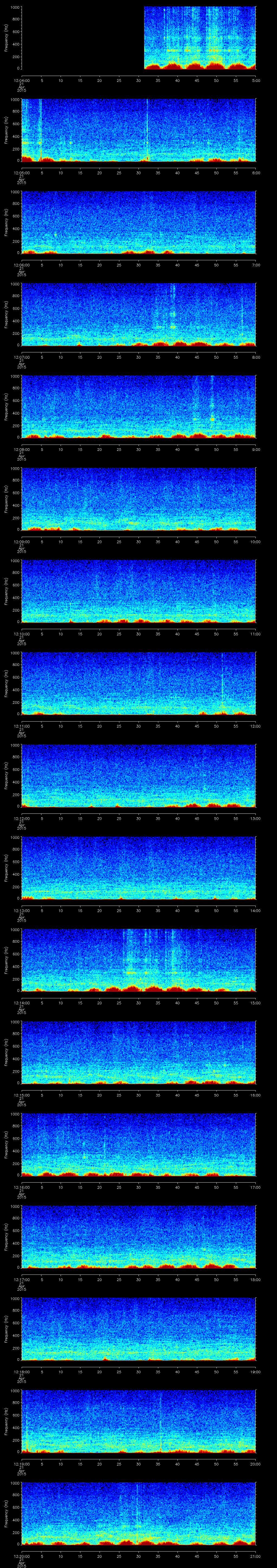
Task: Click the 12:17:00 start time label
Action: (x=21, y=1279)
